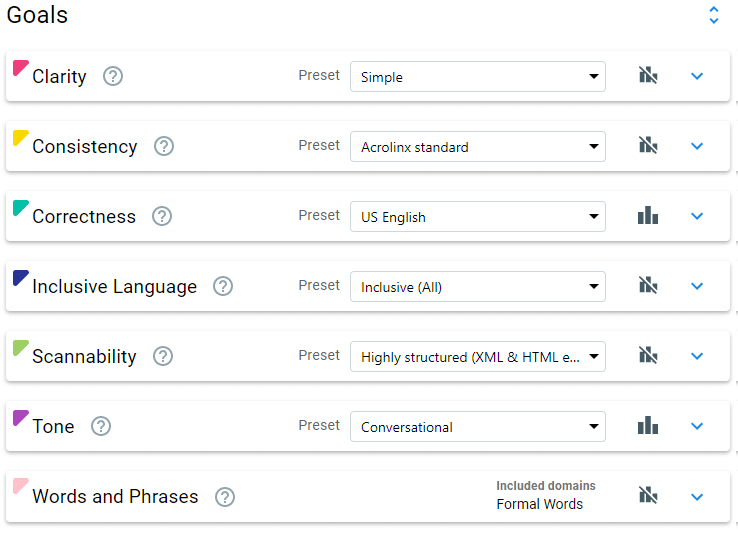Click the expand/collapse all arrows beside Goals
Viewport: 738px width, 533px height.
(x=714, y=15)
